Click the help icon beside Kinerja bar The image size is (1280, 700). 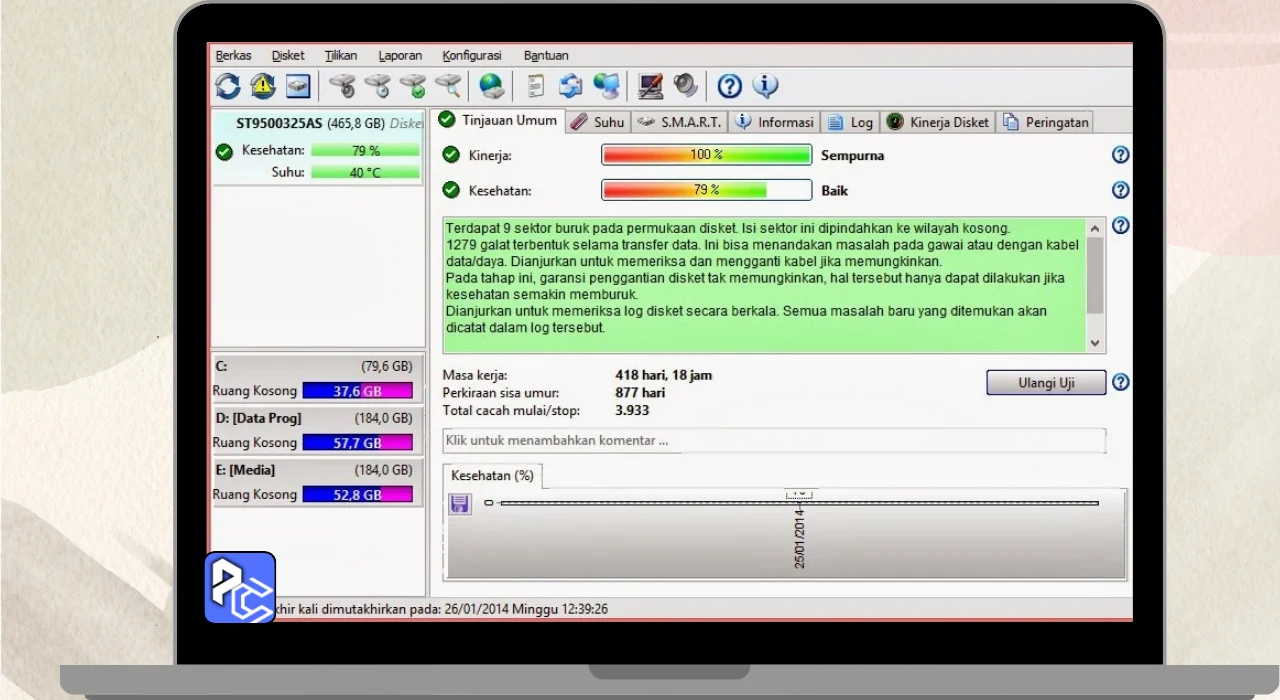coord(1121,155)
